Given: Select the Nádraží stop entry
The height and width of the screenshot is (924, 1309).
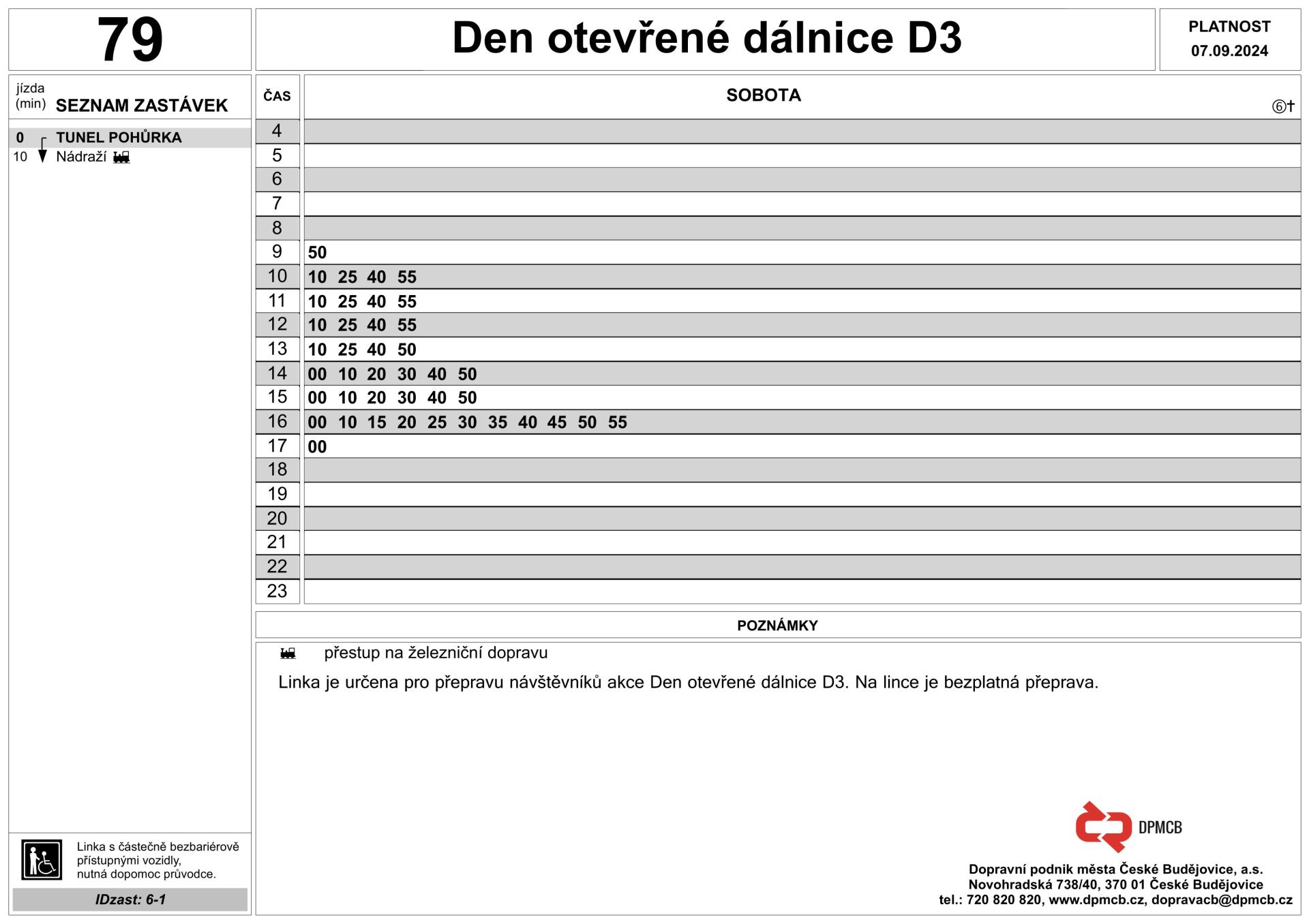Looking at the screenshot, I should pos(81,157).
